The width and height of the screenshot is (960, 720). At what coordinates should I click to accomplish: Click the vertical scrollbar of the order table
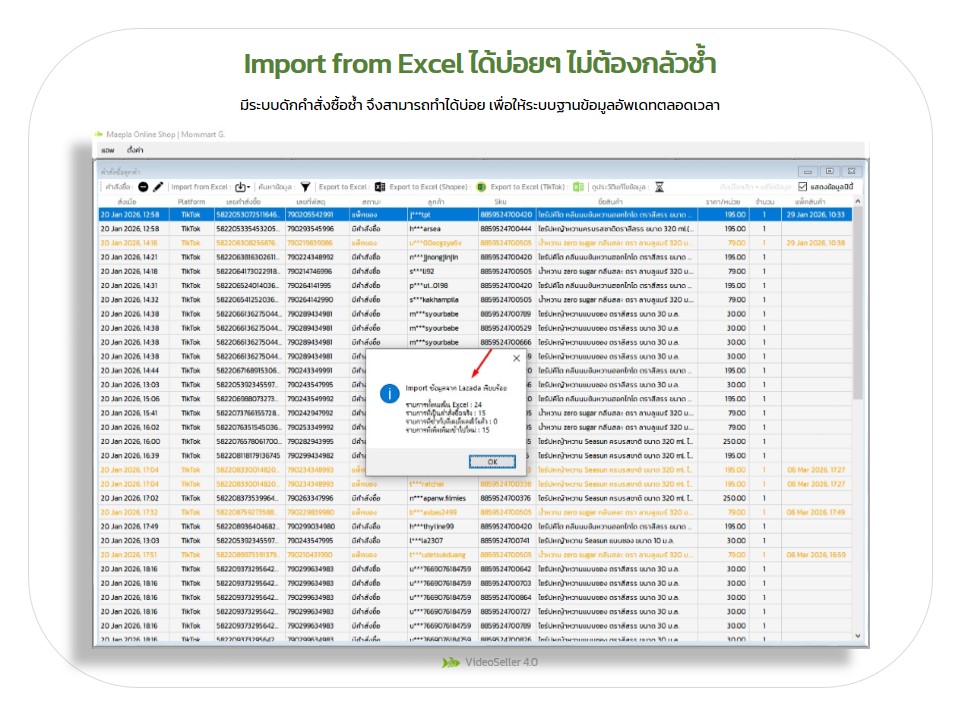point(857,400)
